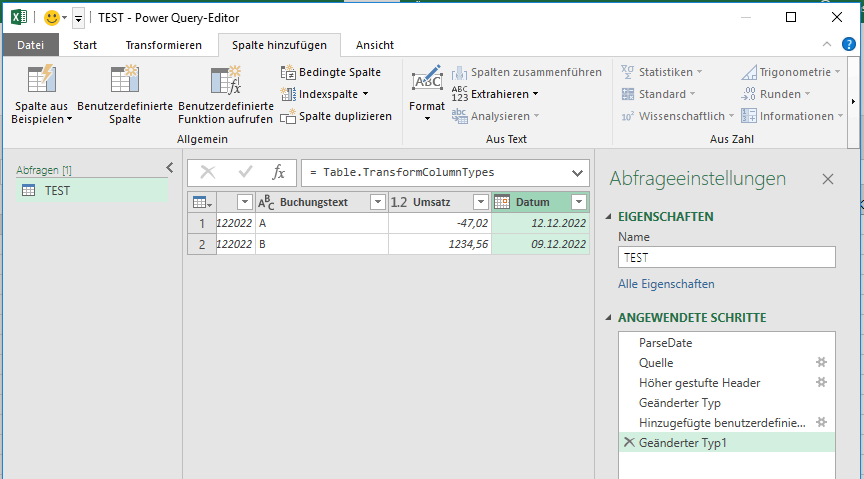Click the ABC type icon of Buchungstext

(x=266, y=202)
